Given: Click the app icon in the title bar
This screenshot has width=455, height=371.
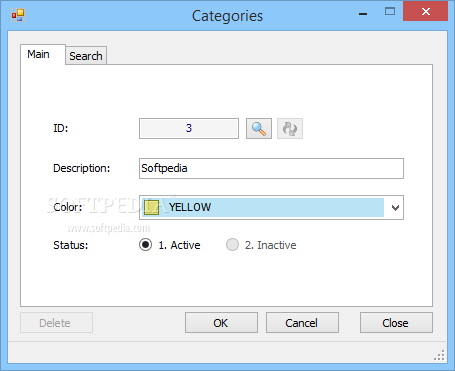Looking at the screenshot, I should tap(18, 15).
